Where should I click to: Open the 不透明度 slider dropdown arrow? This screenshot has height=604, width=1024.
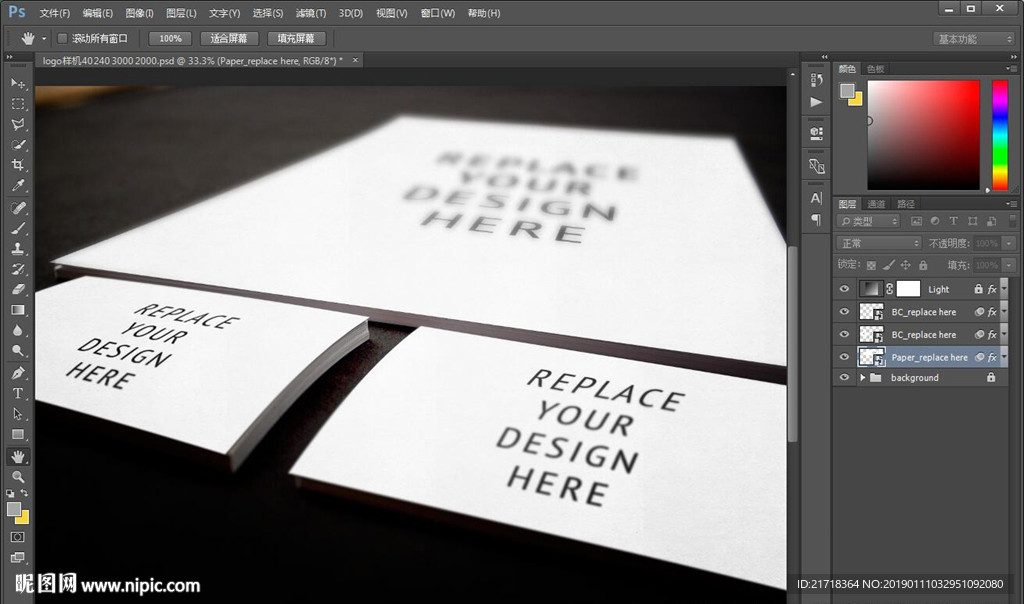(x=1009, y=243)
